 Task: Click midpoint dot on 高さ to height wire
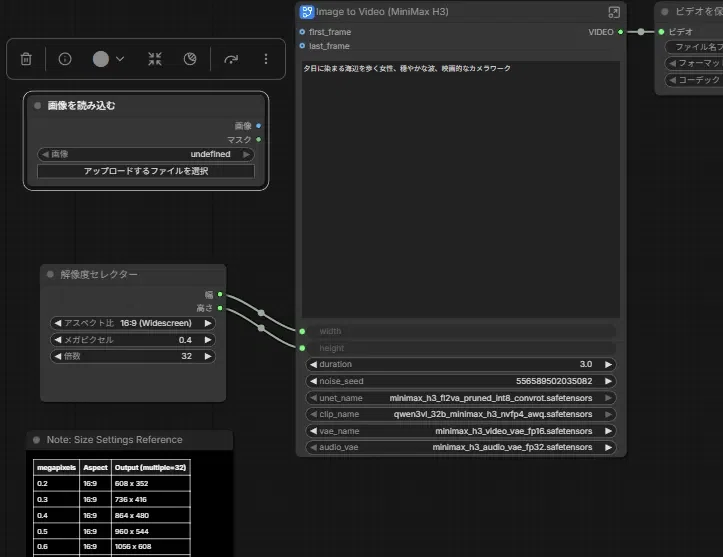[x=261, y=328]
